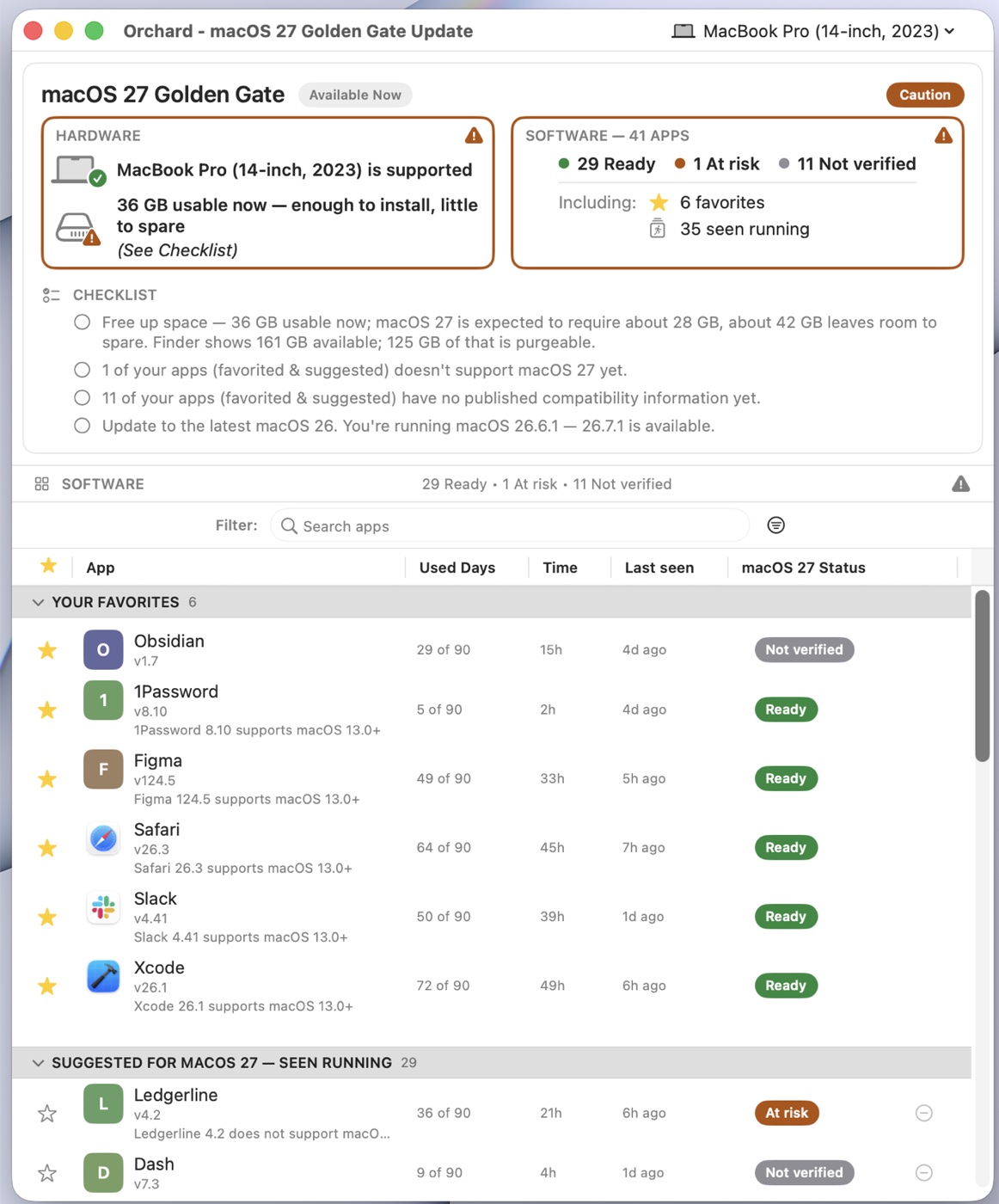
Task: Click the Ready badge for Safari
Action: 786,847
